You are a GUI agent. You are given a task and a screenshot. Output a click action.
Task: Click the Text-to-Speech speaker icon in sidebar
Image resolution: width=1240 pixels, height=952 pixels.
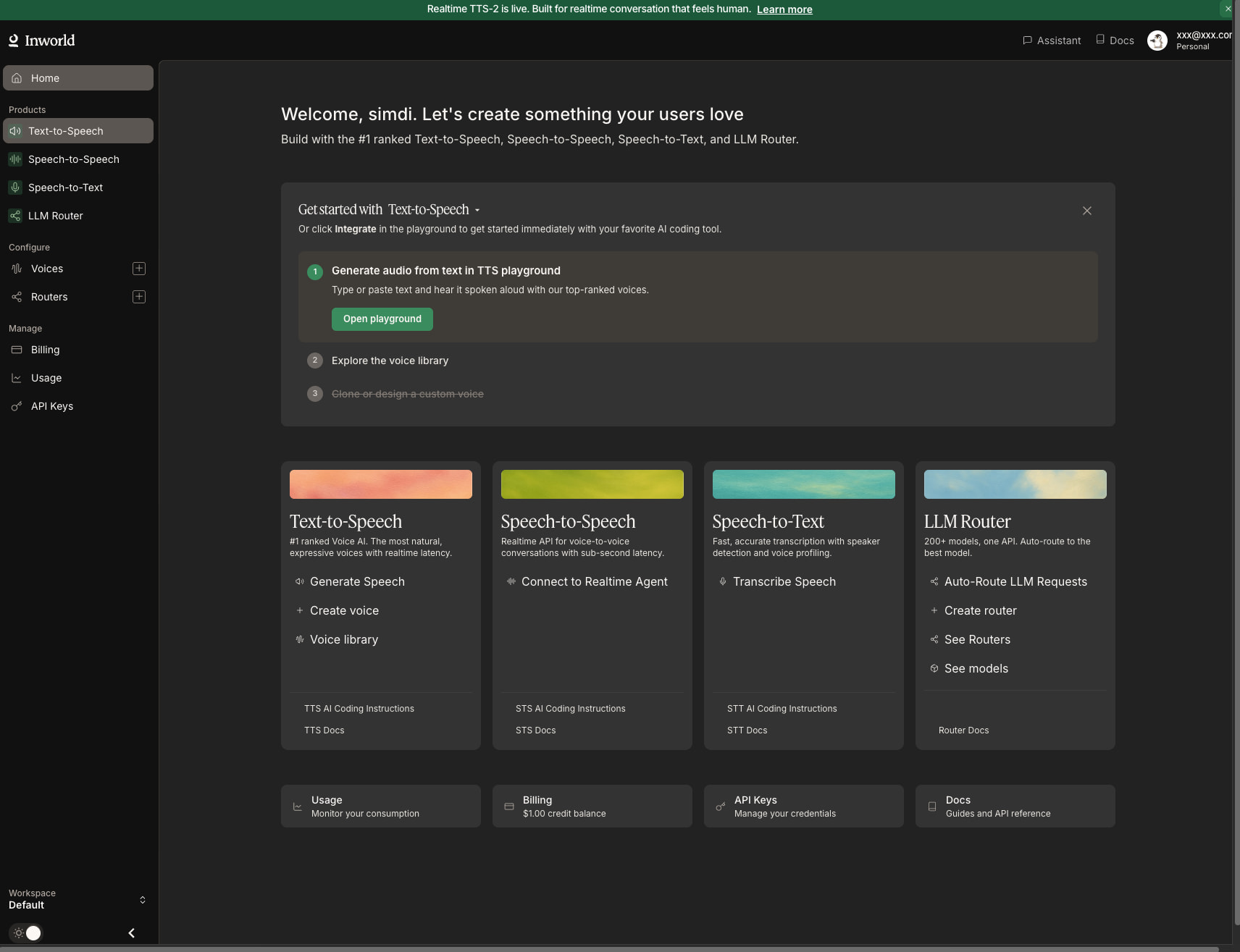point(15,131)
